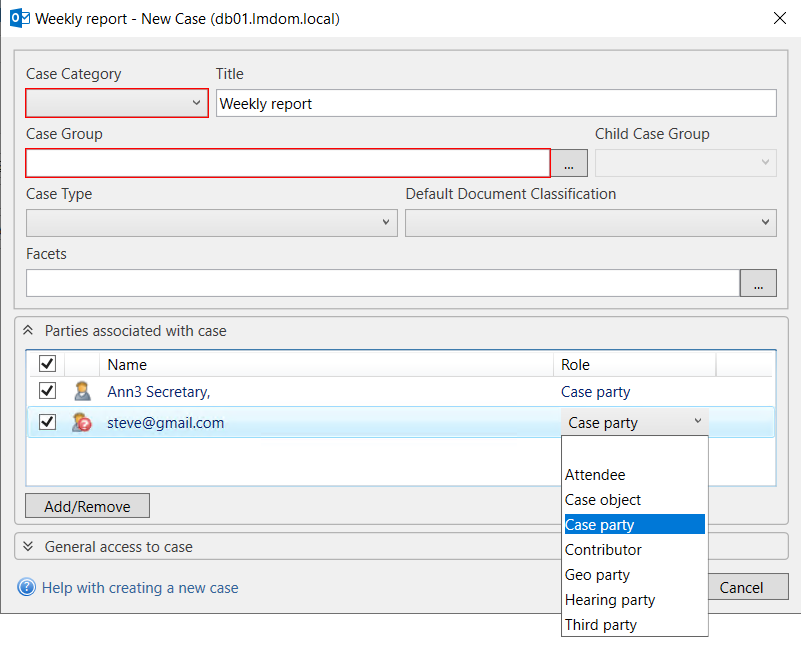Click the unknown-user icon beside steve@gmail.com

point(82,423)
